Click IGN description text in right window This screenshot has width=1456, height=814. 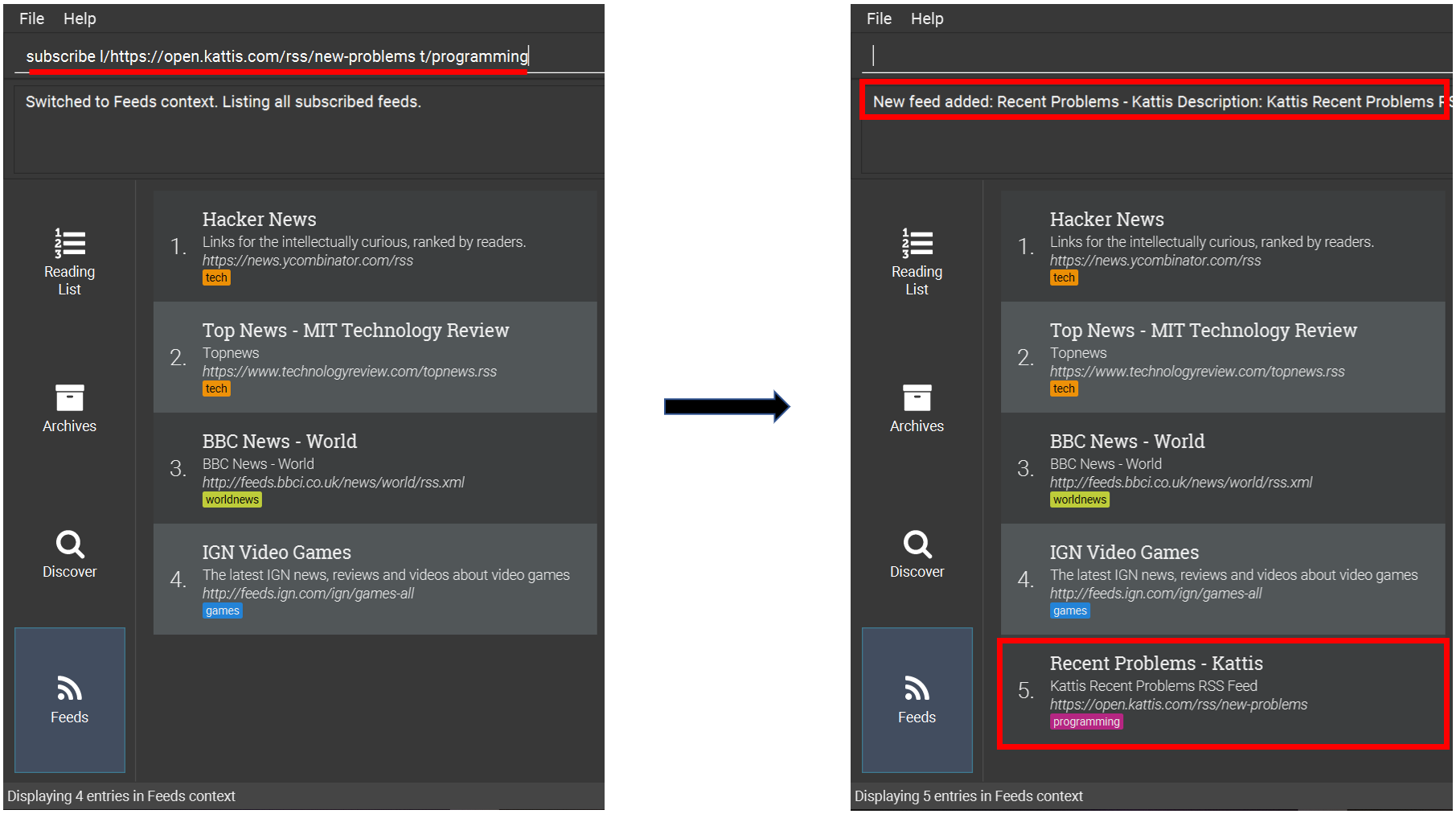[1234, 574]
